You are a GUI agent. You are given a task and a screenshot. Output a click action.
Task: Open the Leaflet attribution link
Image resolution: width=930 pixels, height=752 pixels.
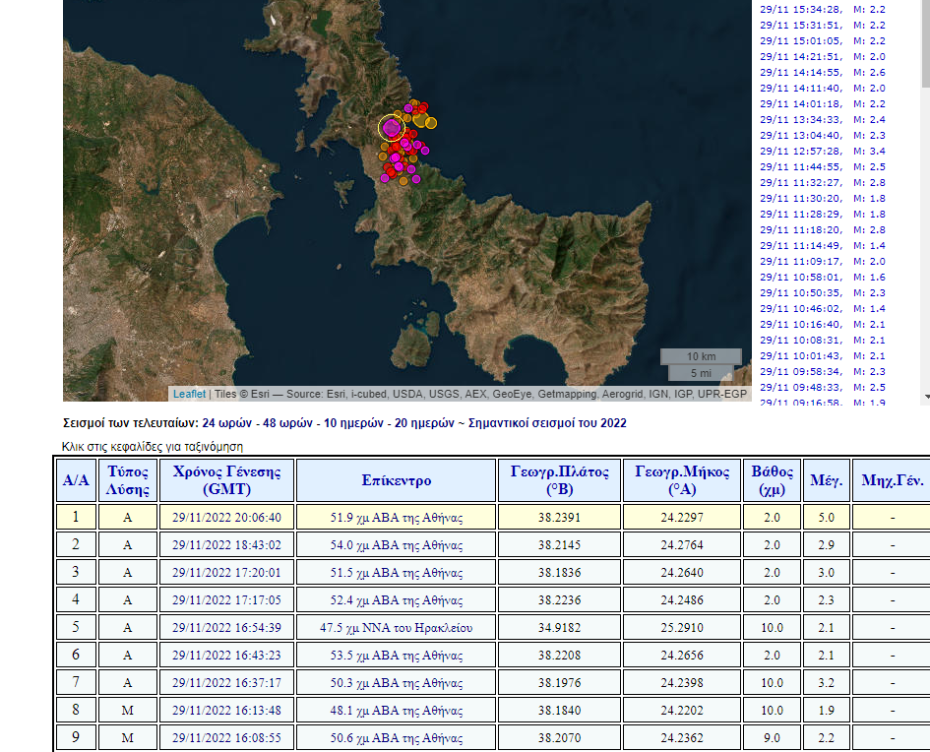(x=188, y=394)
